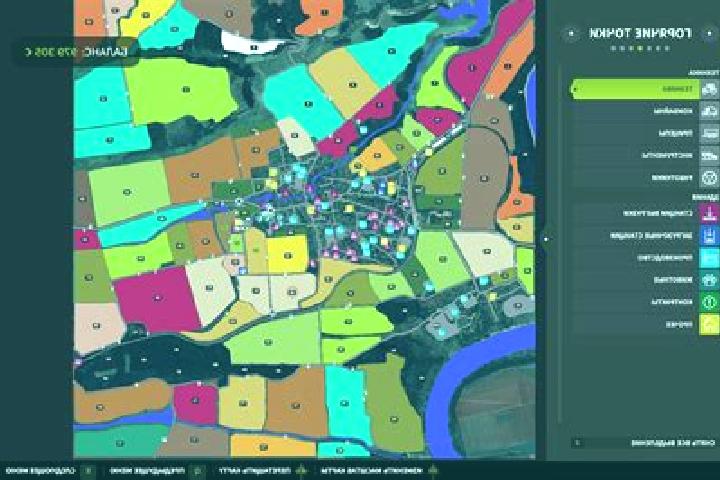Click the teal animals paw icon
720x480 pixels.
pyautogui.click(x=710, y=280)
